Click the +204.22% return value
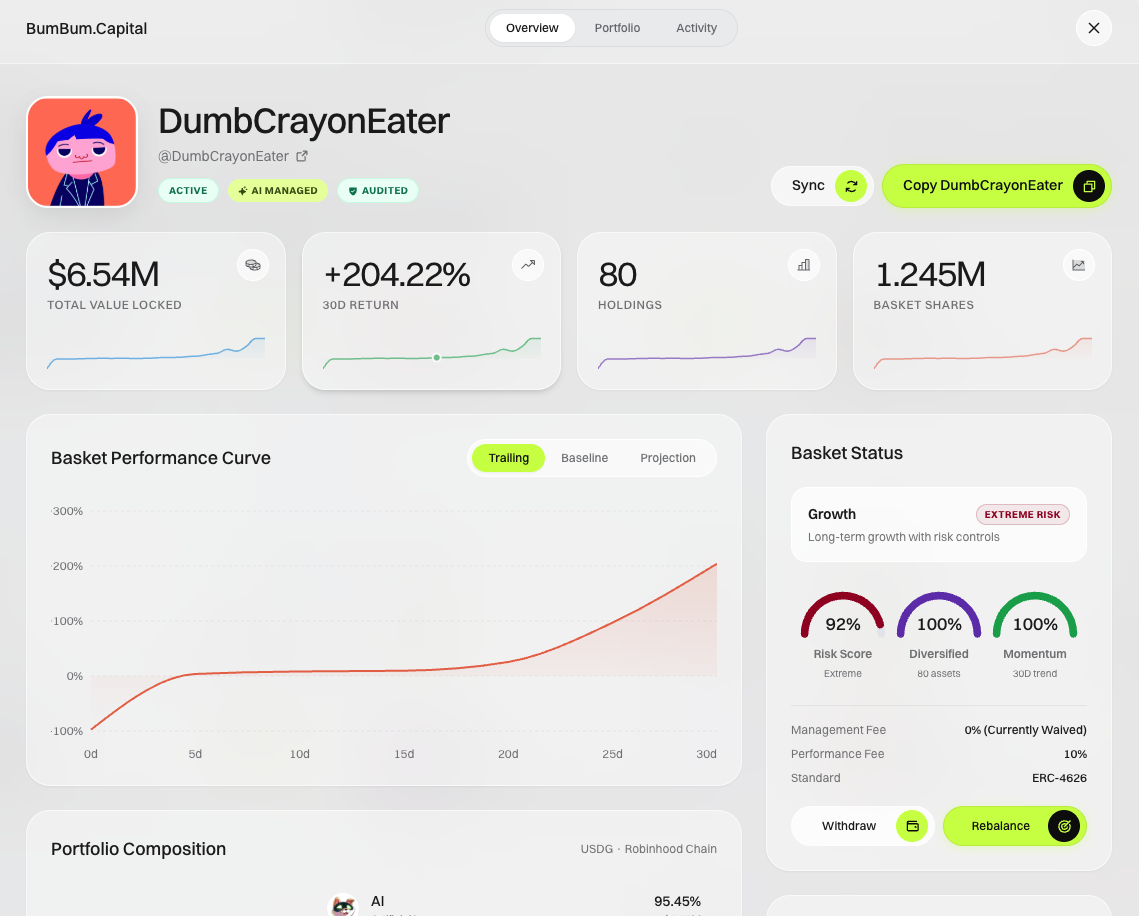This screenshot has width=1139, height=916. click(397, 275)
